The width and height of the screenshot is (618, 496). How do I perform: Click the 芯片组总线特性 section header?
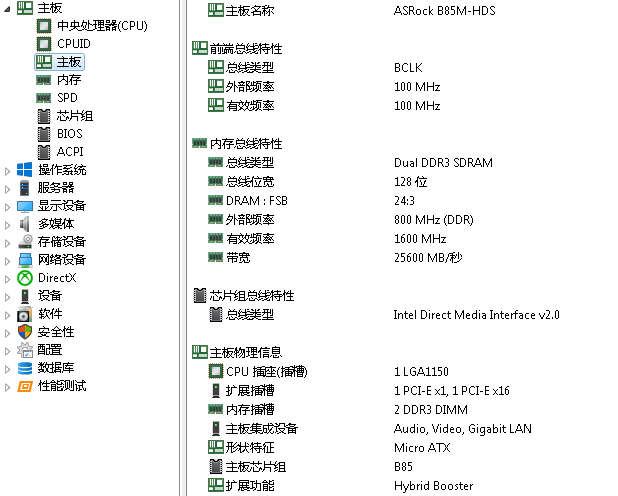click(252, 296)
